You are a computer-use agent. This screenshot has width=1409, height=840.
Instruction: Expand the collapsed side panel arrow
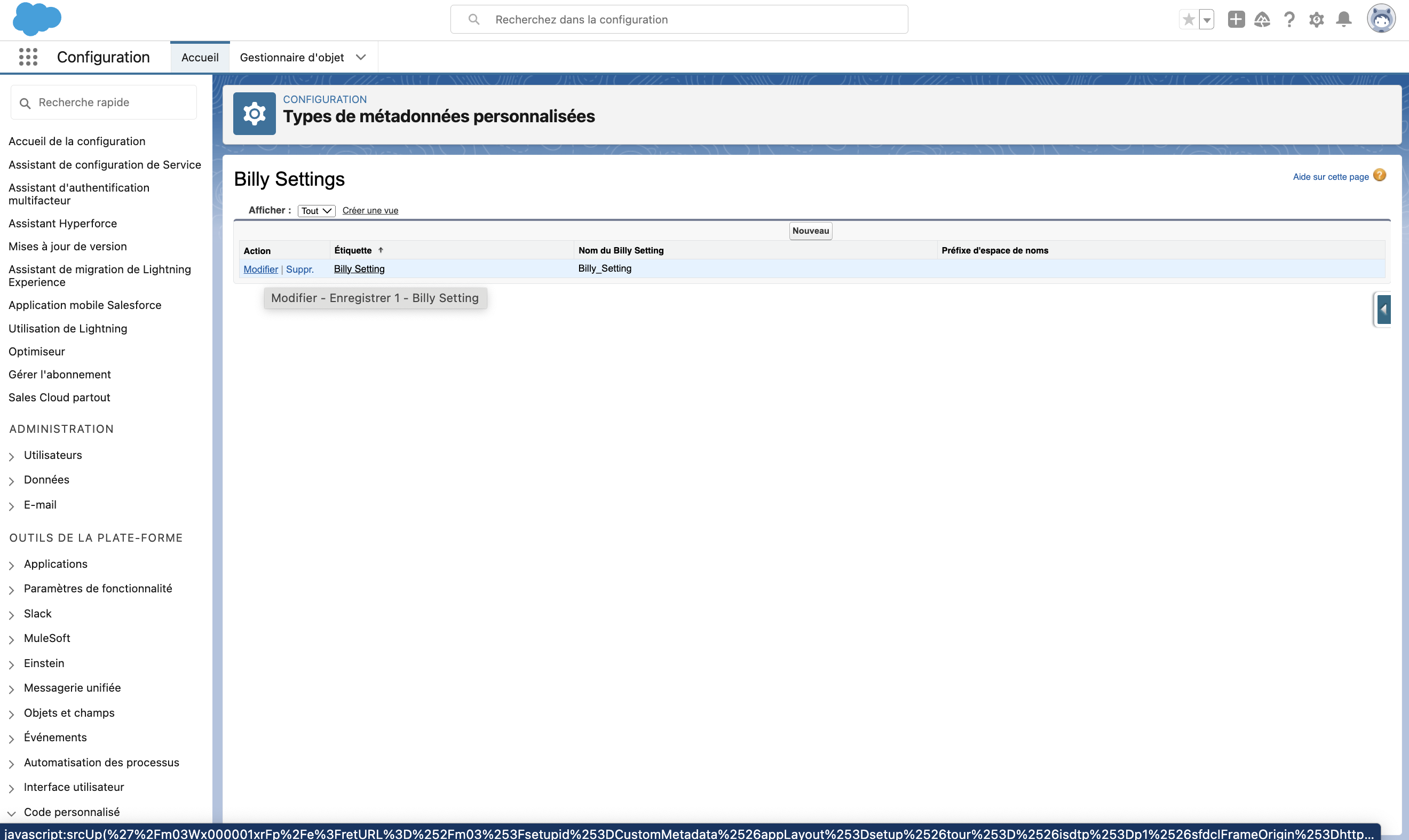point(1383,310)
